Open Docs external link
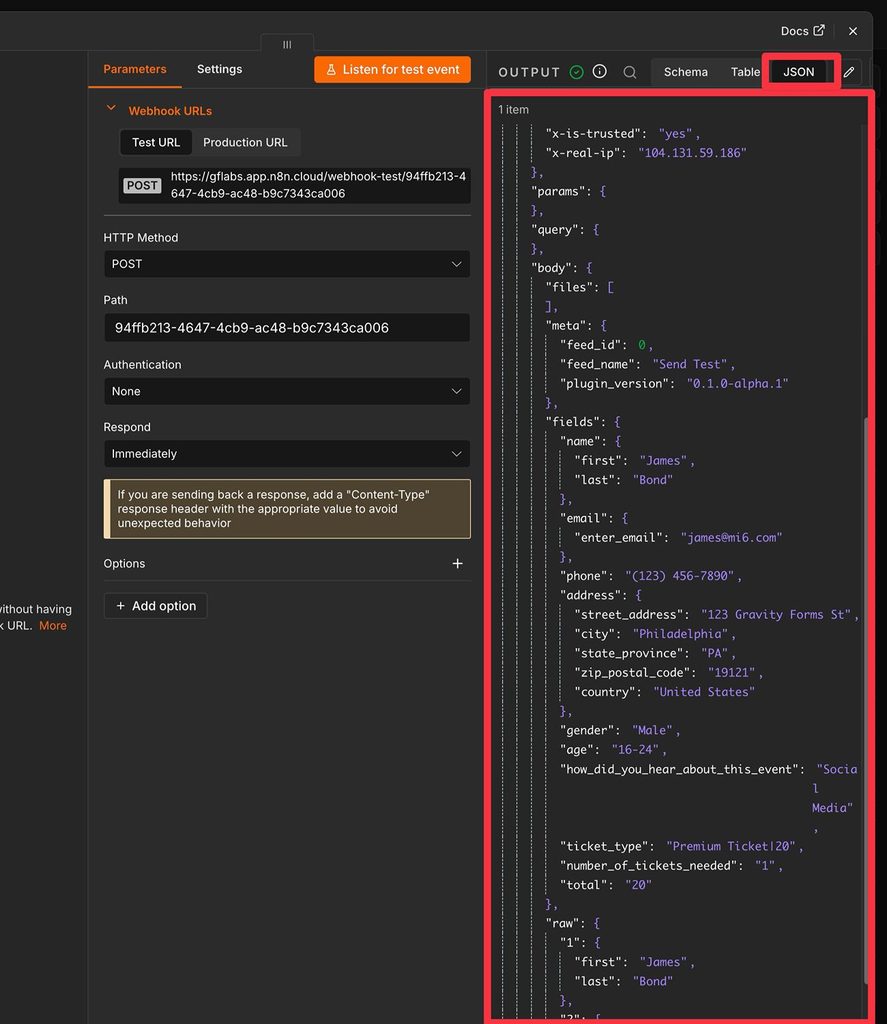 click(x=802, y=31)
